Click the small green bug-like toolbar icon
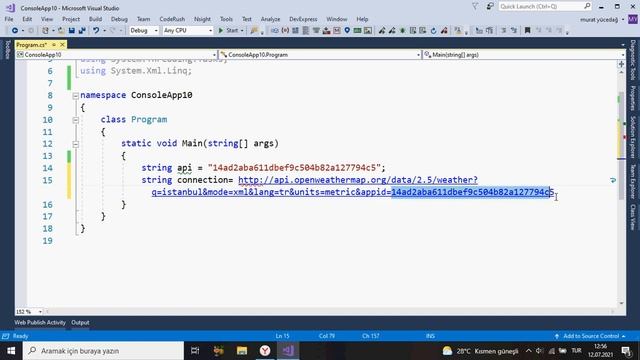This screenshot has width=640, height=360. [402, 31]
